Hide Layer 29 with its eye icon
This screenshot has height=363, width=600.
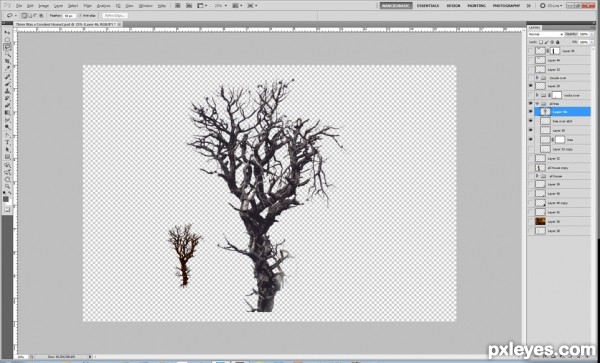click(530, 86)
